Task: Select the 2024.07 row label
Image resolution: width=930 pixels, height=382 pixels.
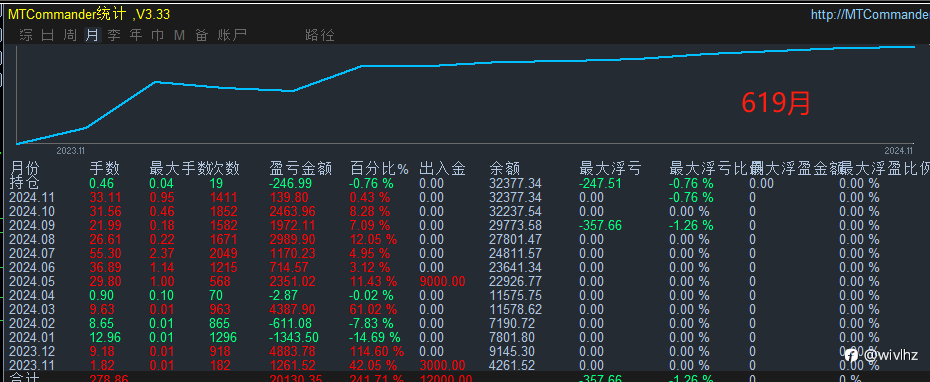Action: (x=32, y=253)
